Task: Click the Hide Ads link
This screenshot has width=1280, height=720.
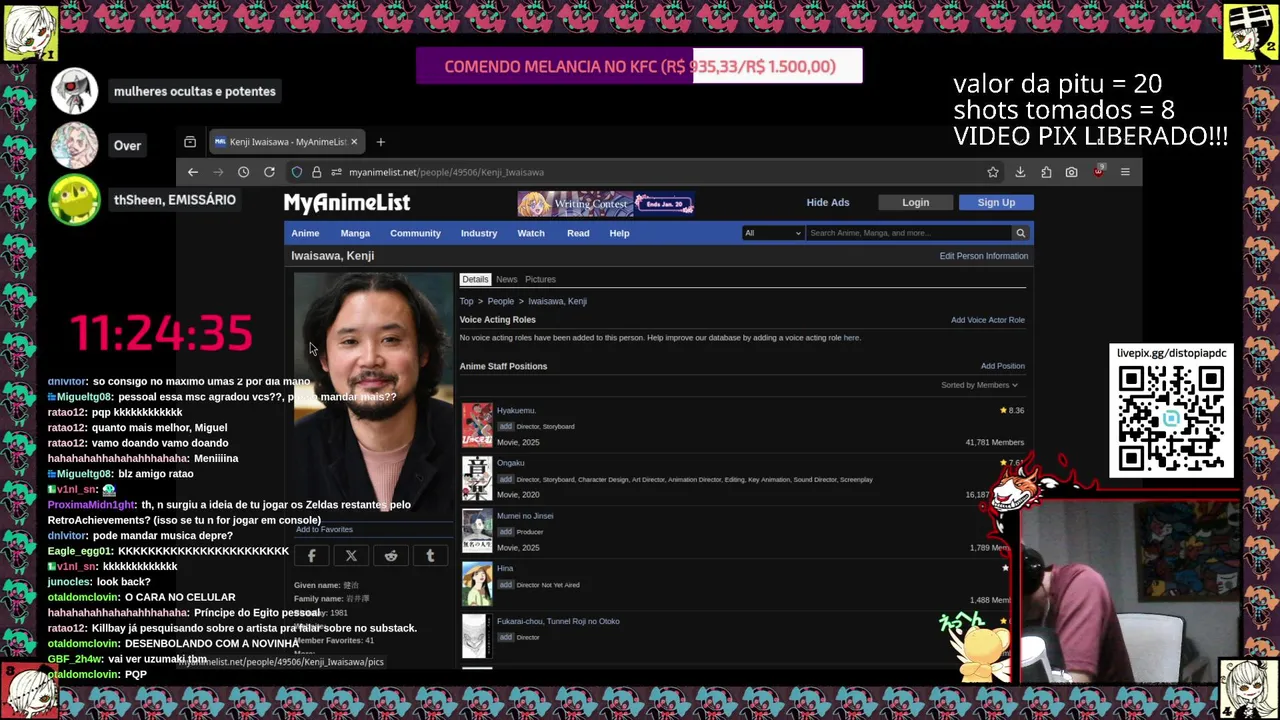Action: [828, 202]
